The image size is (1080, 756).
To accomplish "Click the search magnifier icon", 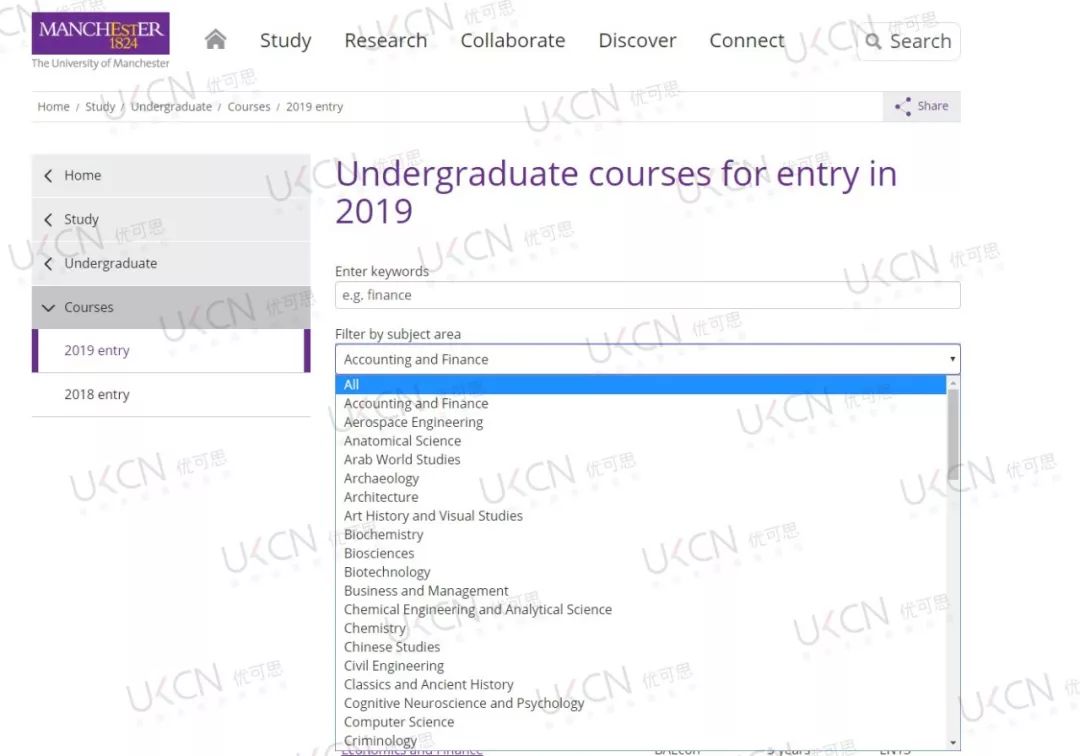I will click(x=873, y=41).
